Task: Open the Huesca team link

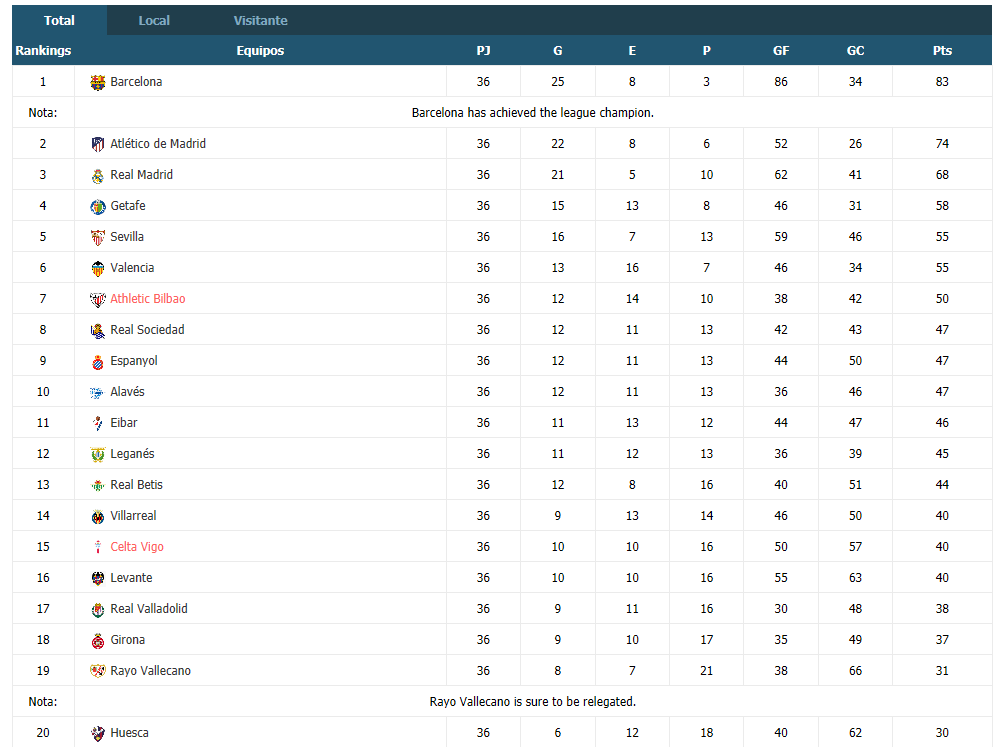Action: click(x=129, y=733)
